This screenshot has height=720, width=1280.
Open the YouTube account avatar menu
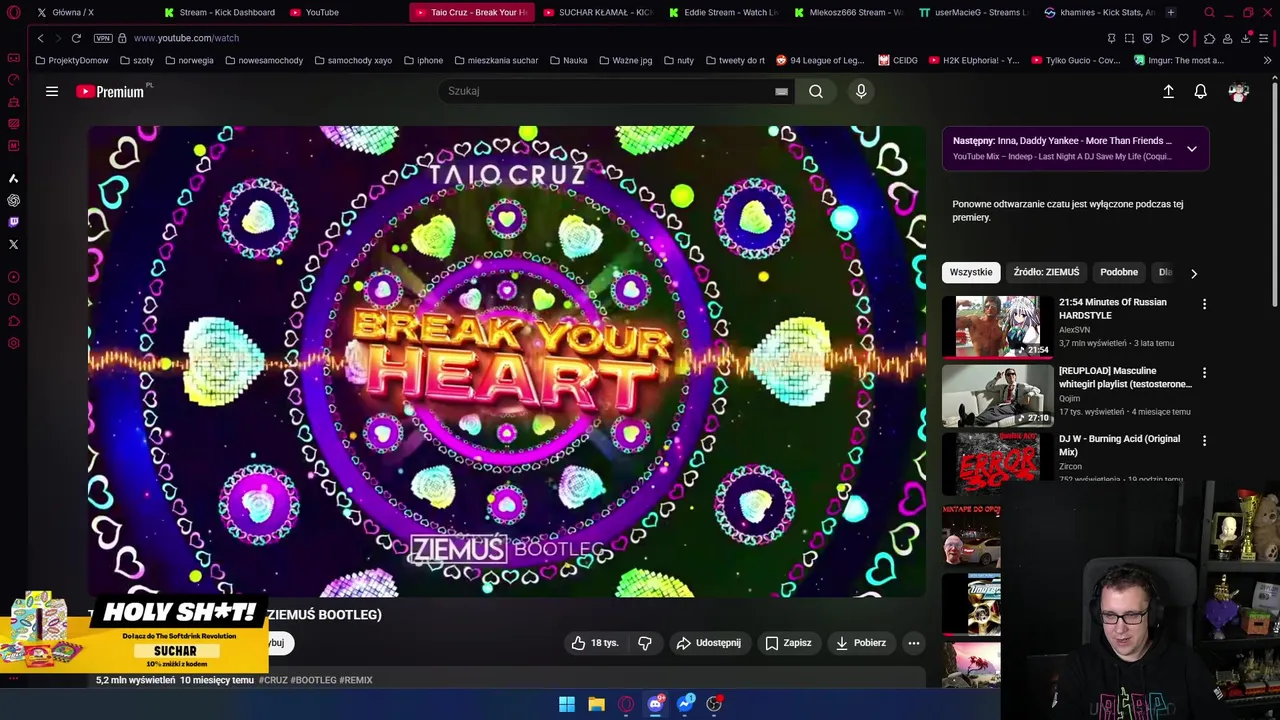tap(1239, 91)
